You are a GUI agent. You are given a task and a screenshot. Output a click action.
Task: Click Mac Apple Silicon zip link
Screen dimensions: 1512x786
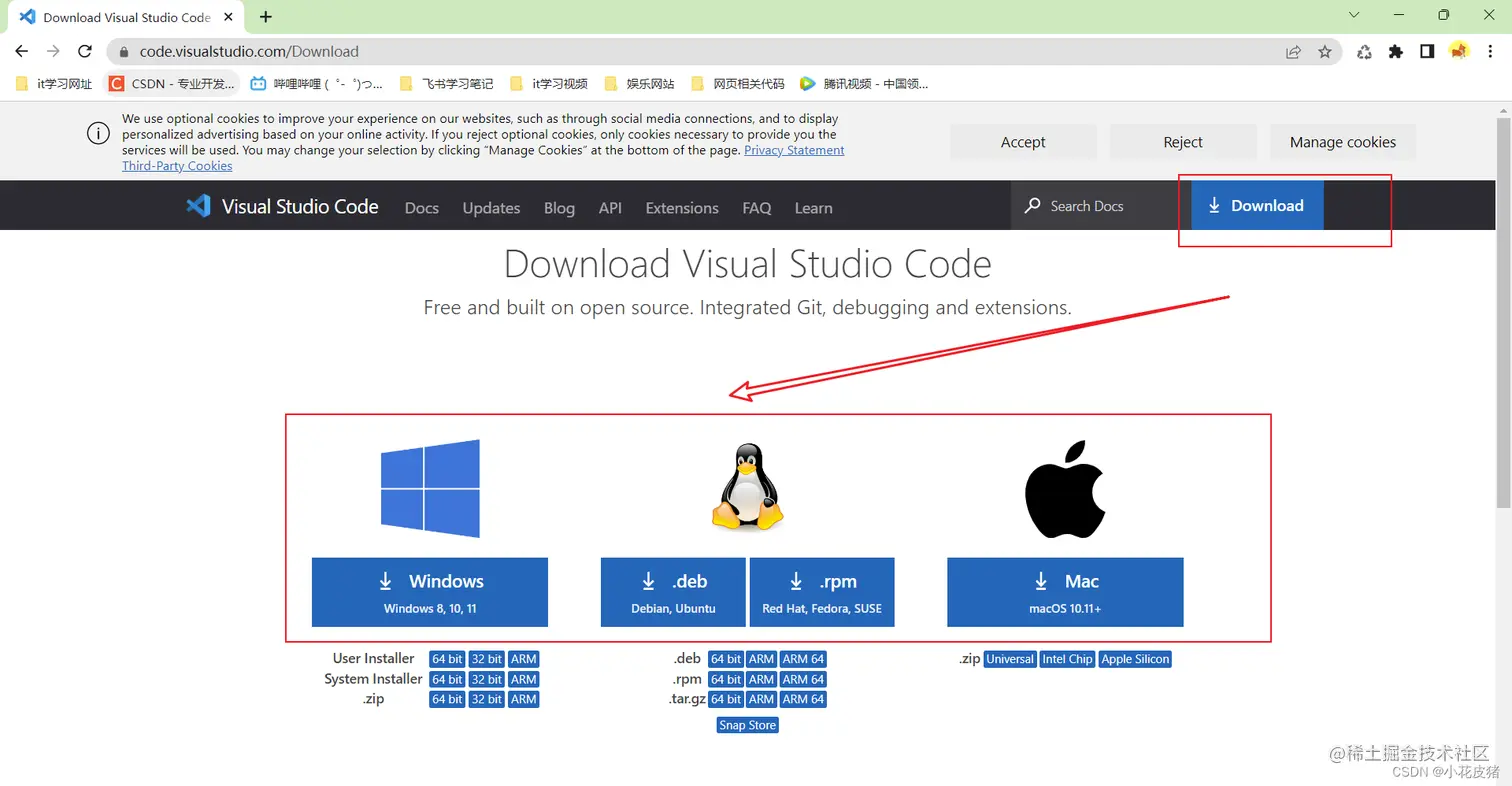pos(1135,659)
